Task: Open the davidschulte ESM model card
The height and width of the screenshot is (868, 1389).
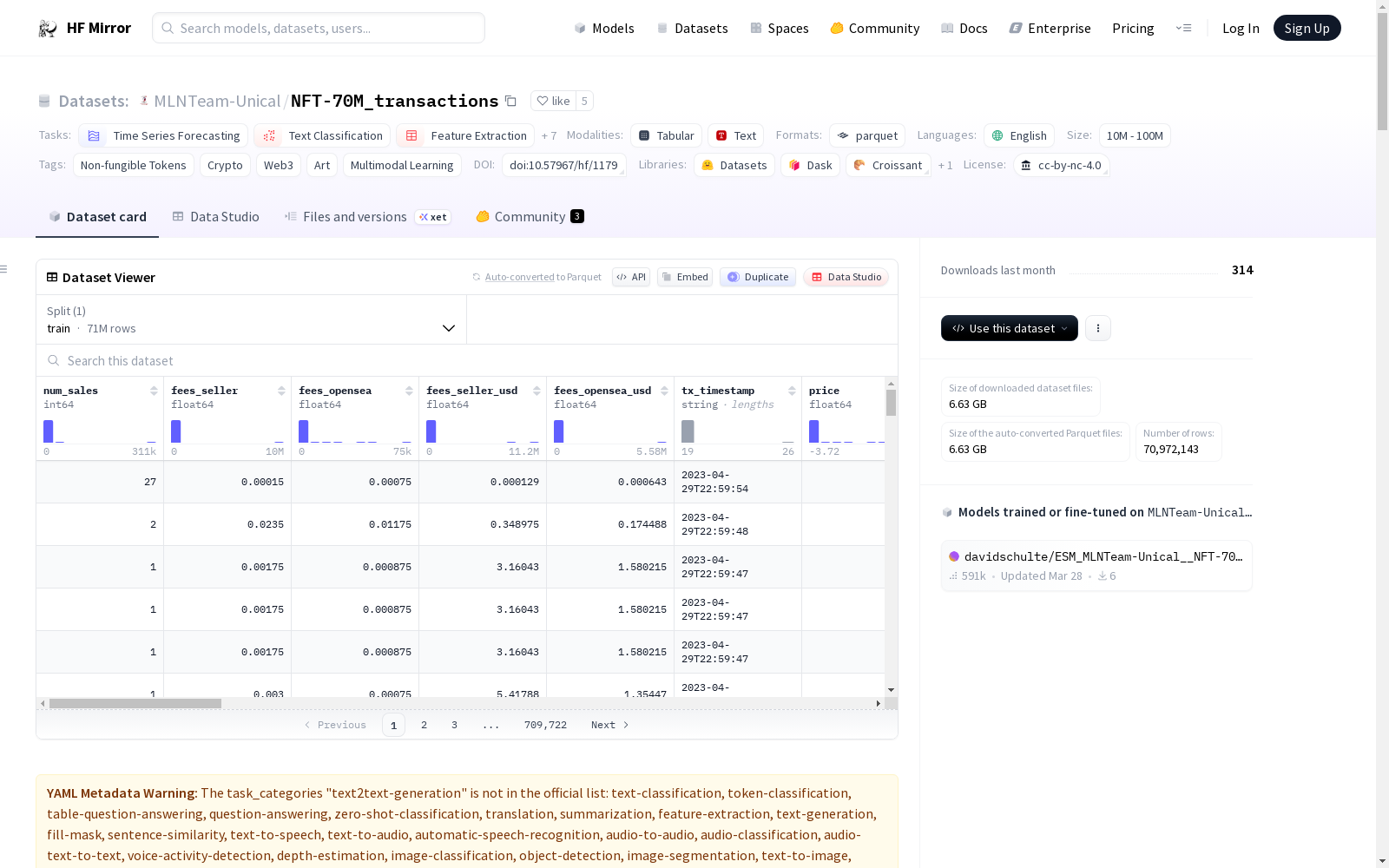Action: [1096, 566]
